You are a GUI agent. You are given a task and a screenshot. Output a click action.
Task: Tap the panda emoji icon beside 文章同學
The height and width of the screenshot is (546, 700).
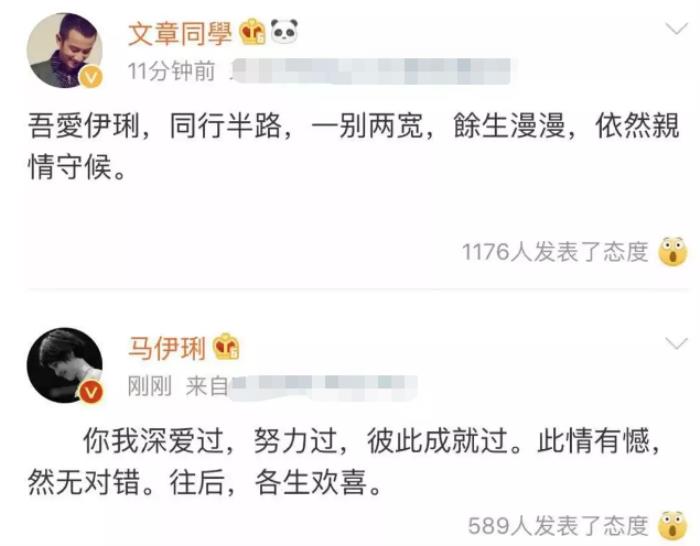(284, 31)
